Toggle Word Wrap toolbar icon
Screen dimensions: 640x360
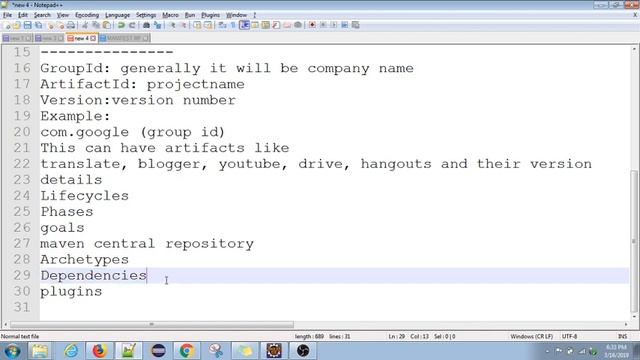[x=222, y=25]
